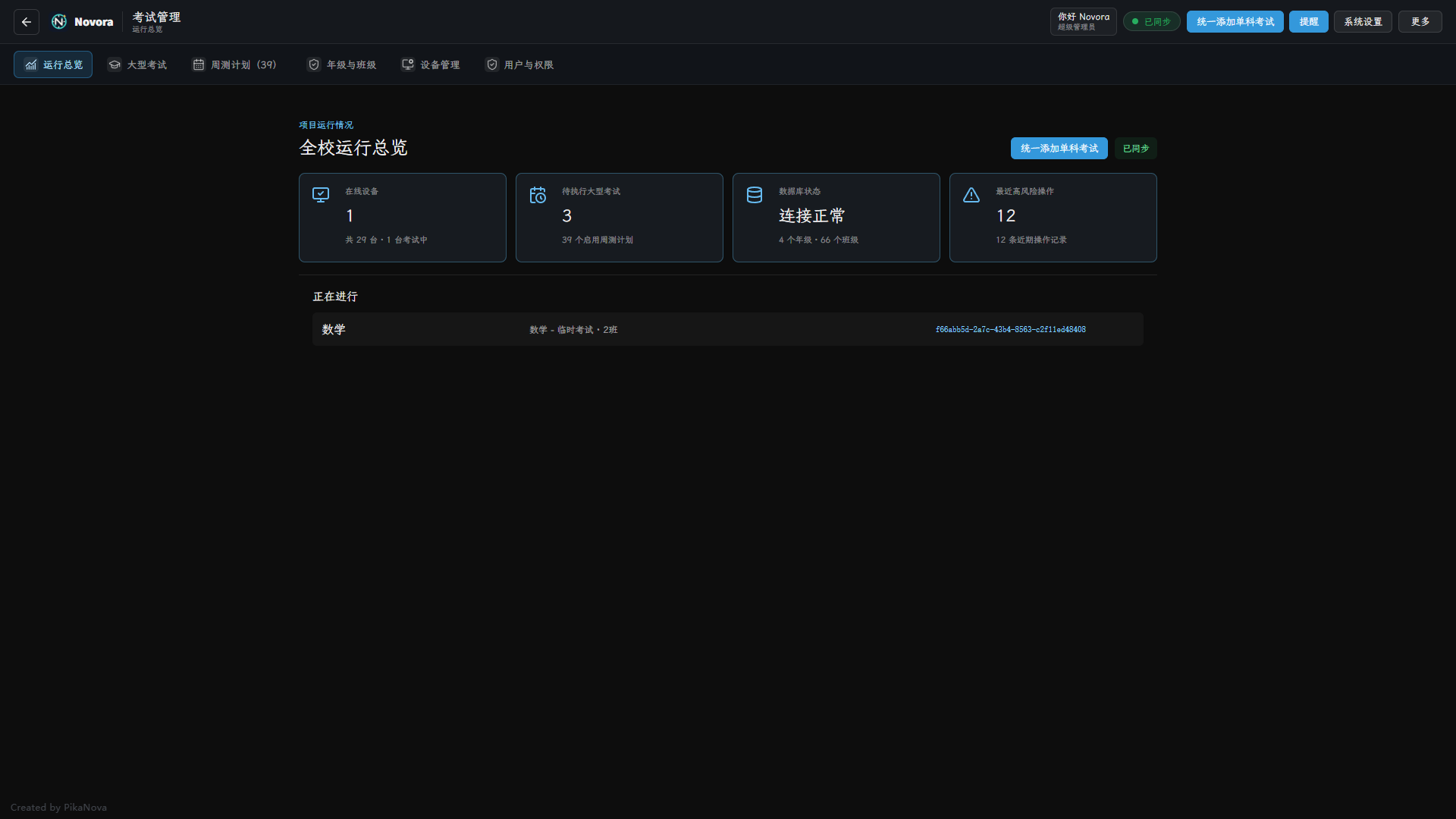The height and width of the screenshot is (819, 1456).
Task: Click 统一添加单科考试 beside 全校运行总览
Action: [1059, 149]
